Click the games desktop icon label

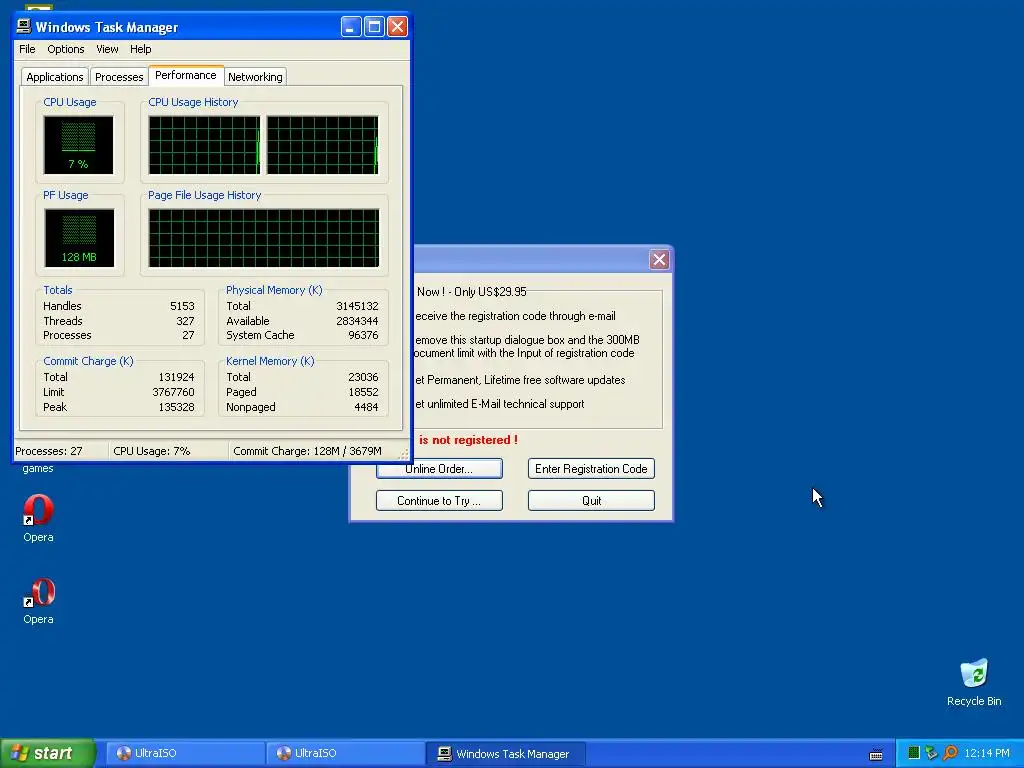[38, 468]
